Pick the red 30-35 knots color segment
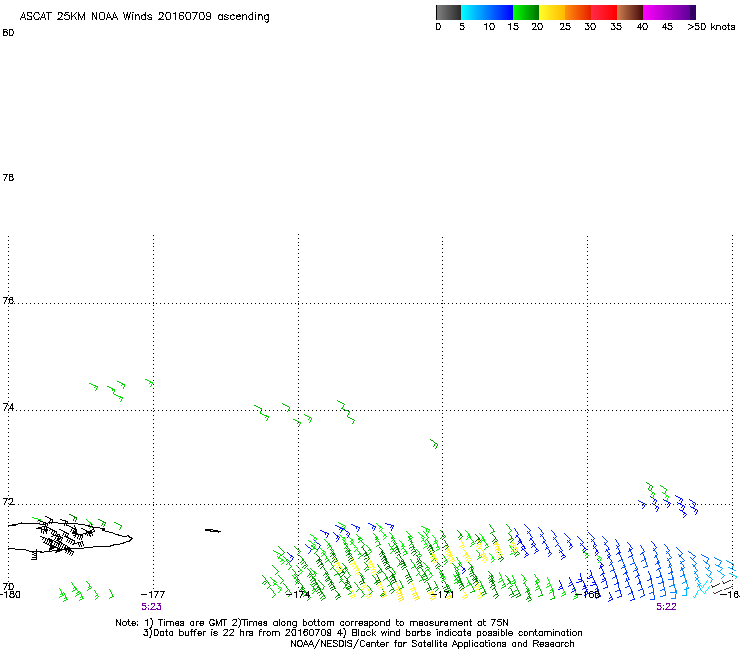The height and width of the screenshot is (650, 740). (604, 12)
